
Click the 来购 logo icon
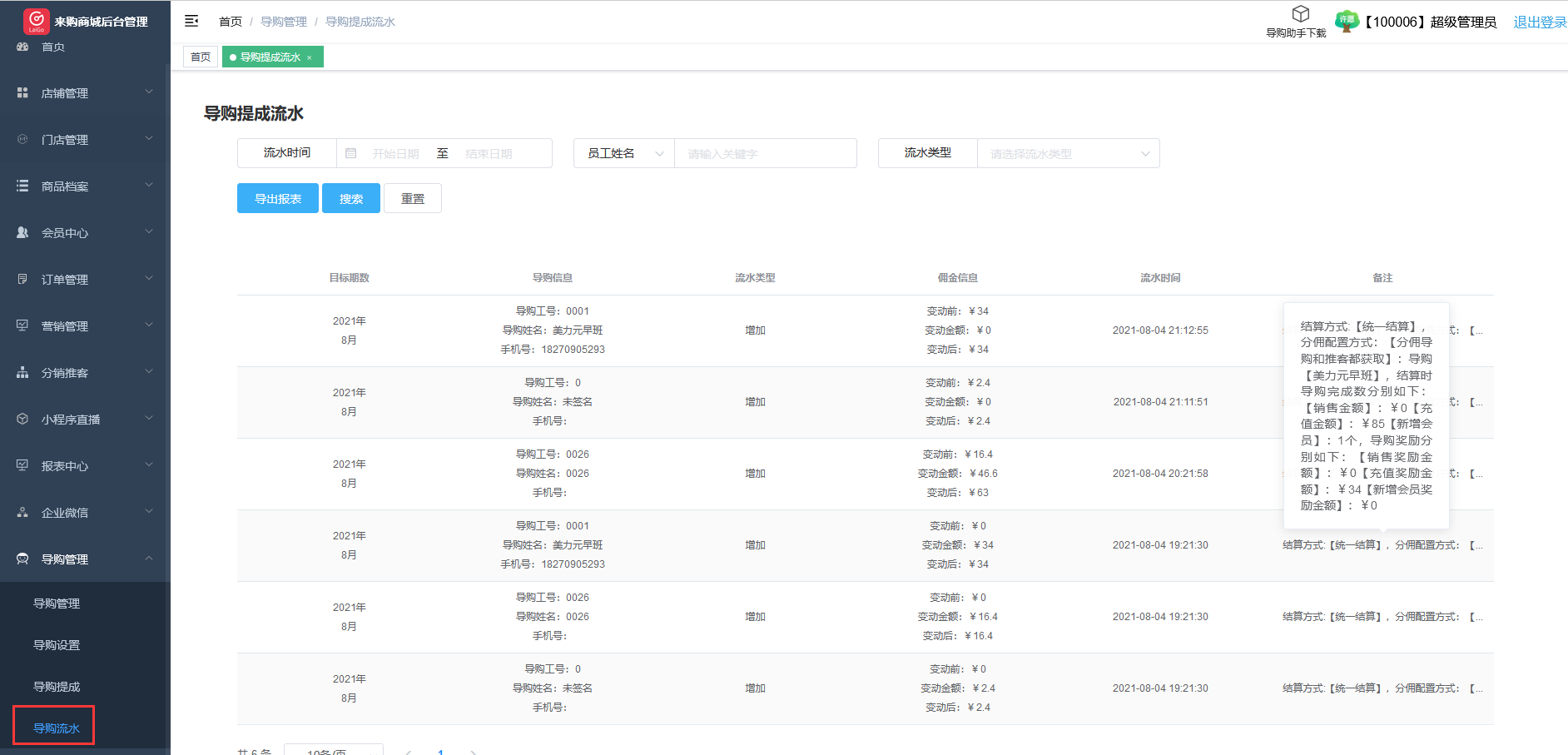[x=36, y=21]
